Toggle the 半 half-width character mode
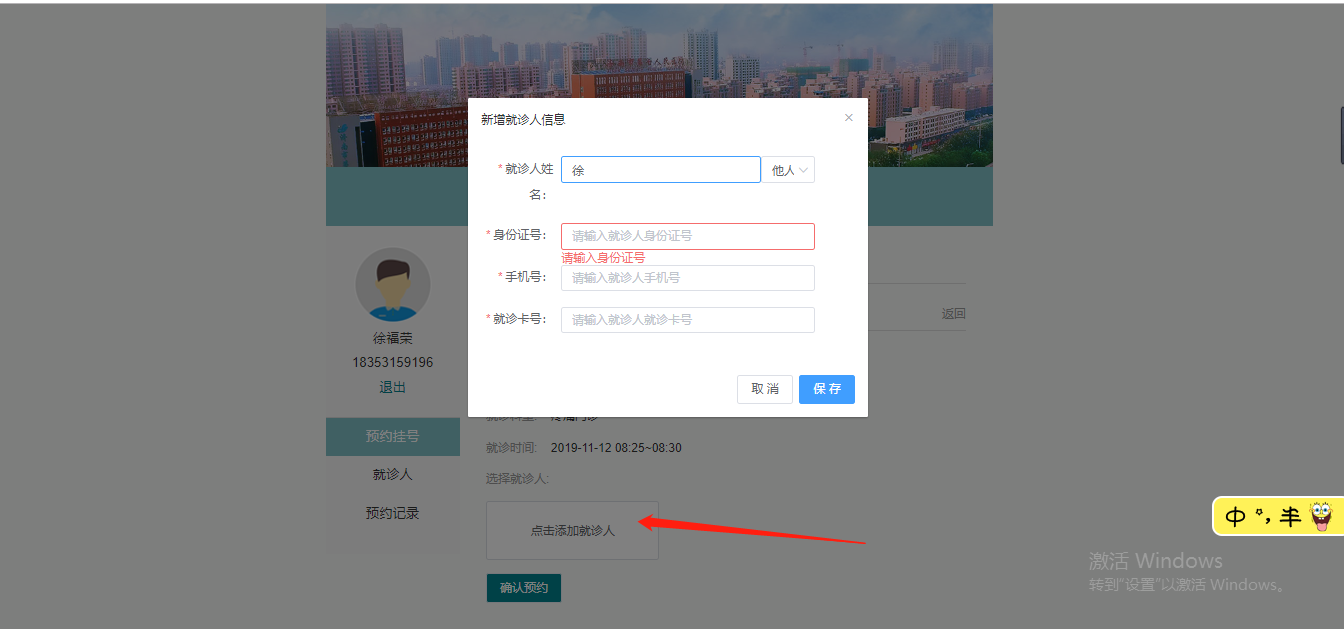 click(1291, 517)
